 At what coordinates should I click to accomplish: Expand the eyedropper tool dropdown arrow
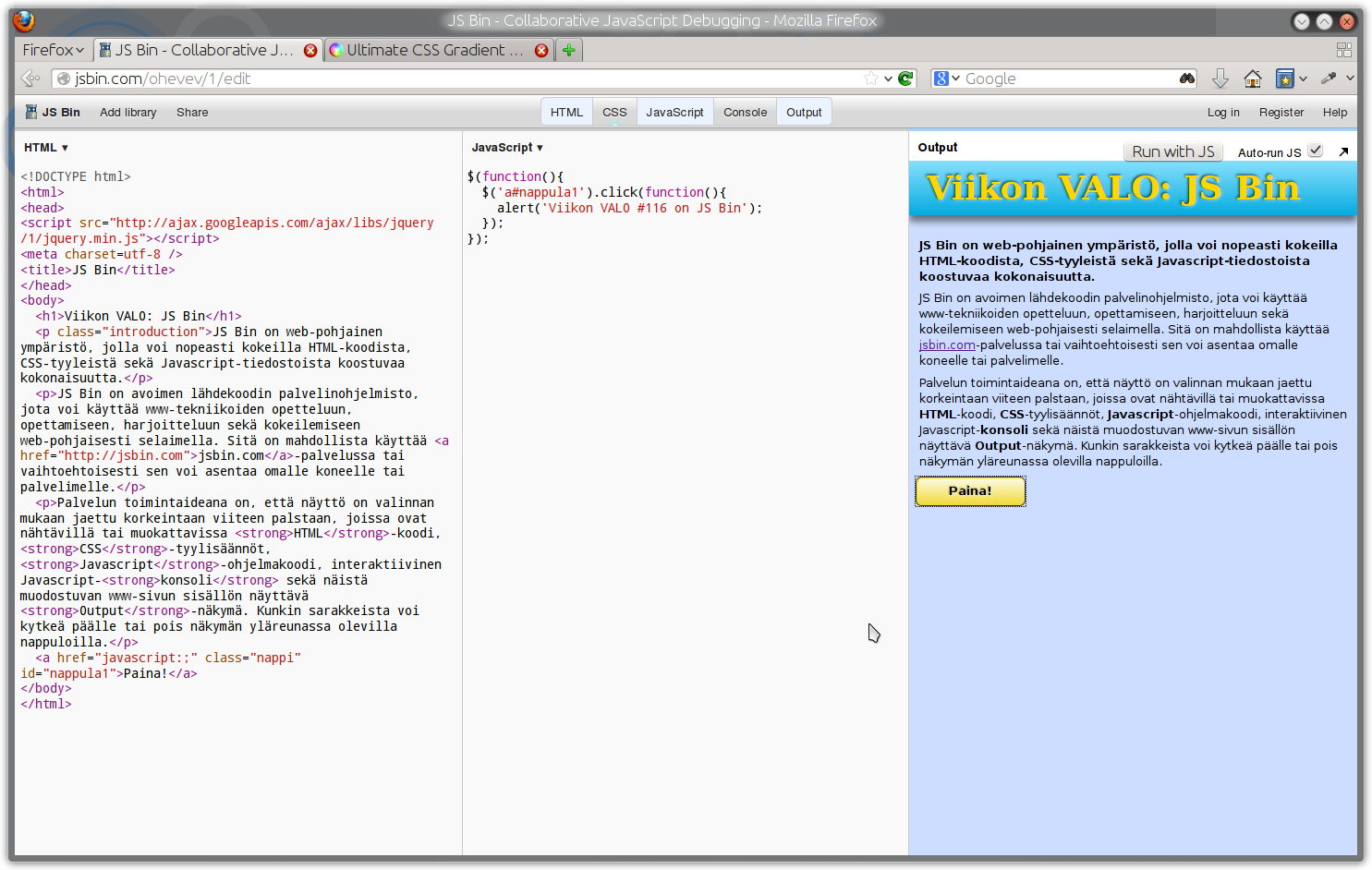(x=1350, y=79)
